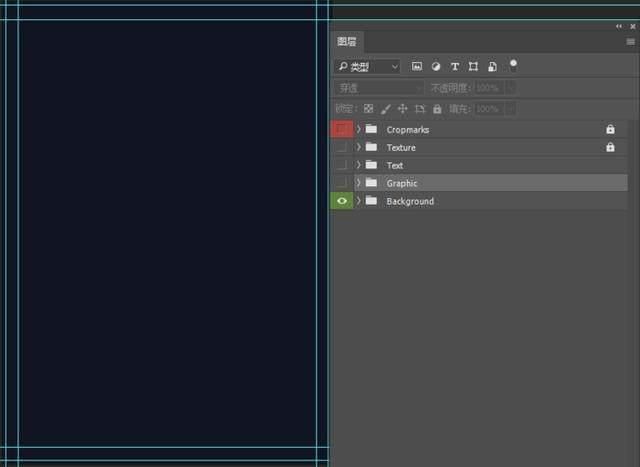
Task: Lock all padlock icon in lock row
Action: tap(437, 109)
